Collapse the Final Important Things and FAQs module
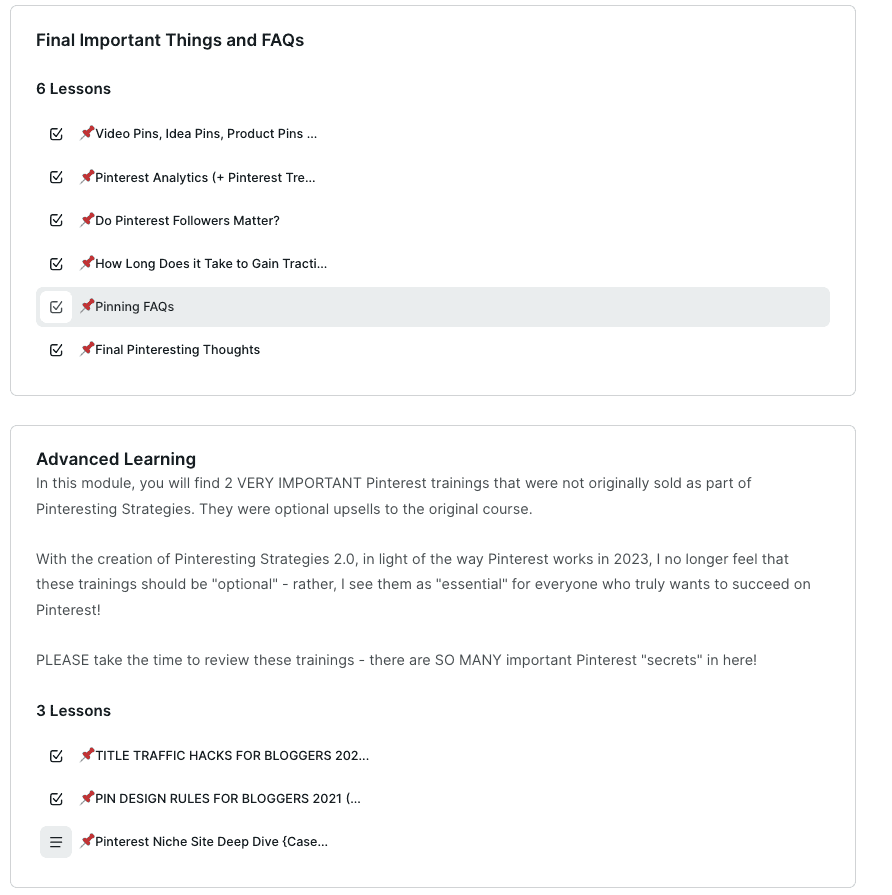 point(170,40)
